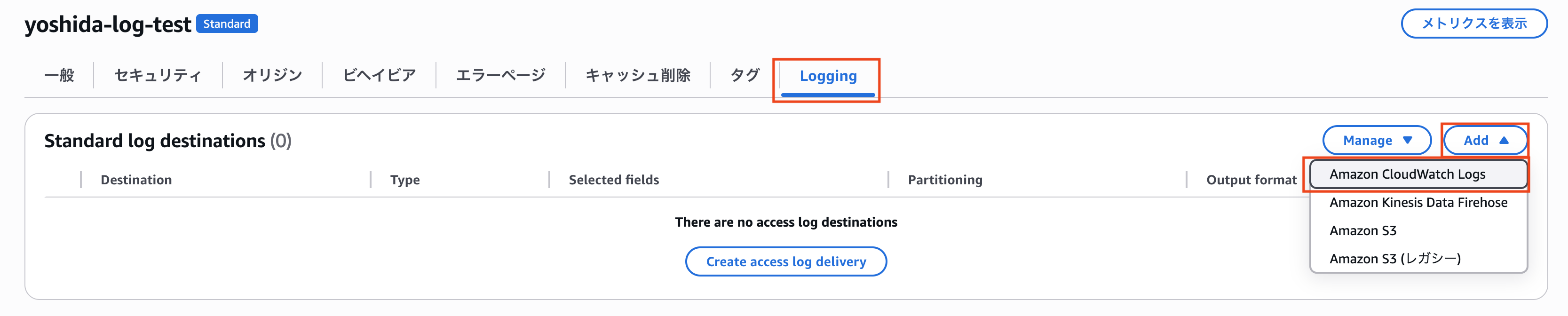Open the セキュリティ tab
This screenshot has width=1568, height=316.
[158, 76]
